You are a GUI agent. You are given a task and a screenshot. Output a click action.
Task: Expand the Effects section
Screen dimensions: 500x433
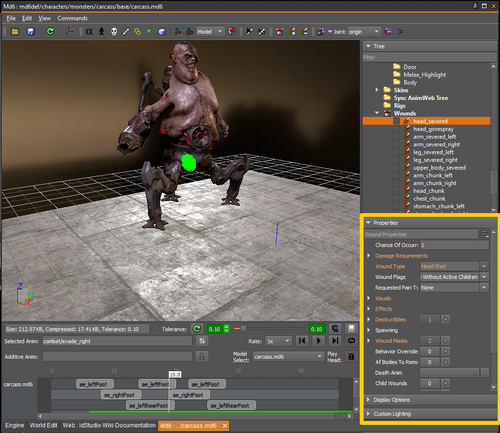pyautogui.click(x=369, y=309)
